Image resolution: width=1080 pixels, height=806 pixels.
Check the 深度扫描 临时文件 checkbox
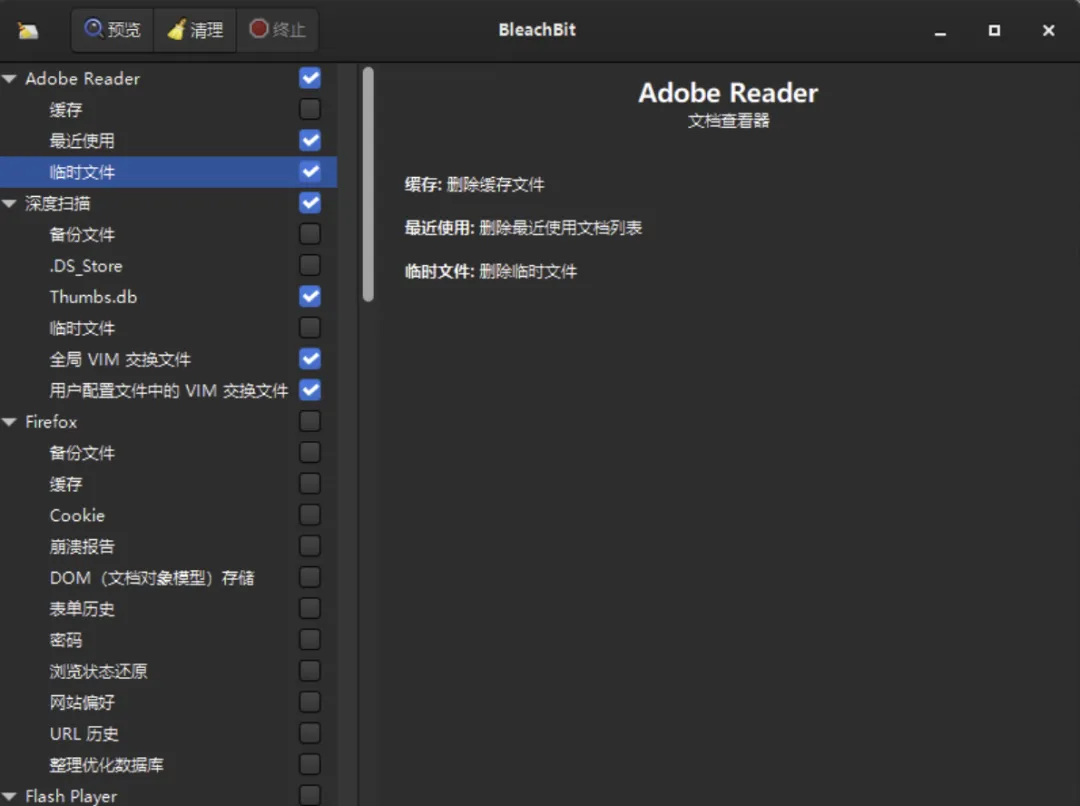click(x=310, y=328)
